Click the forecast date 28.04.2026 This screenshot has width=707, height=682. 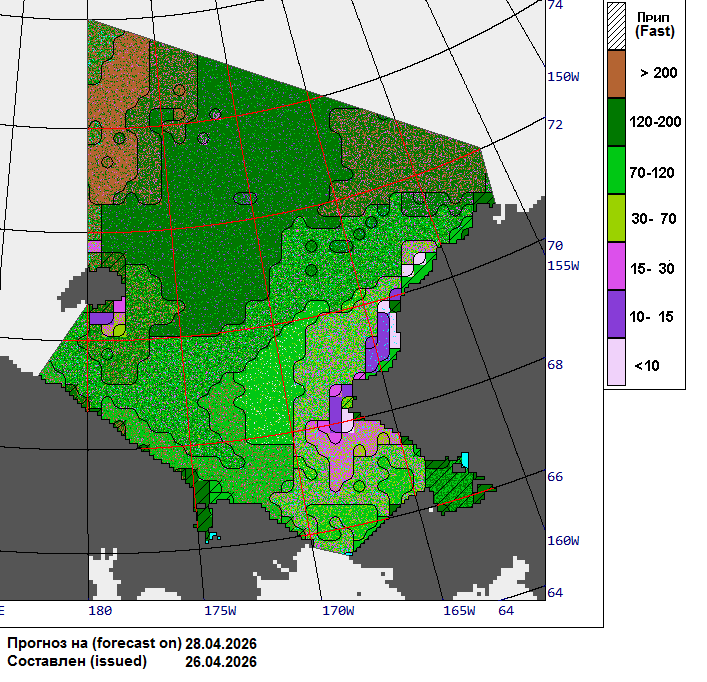click(221, 643)
